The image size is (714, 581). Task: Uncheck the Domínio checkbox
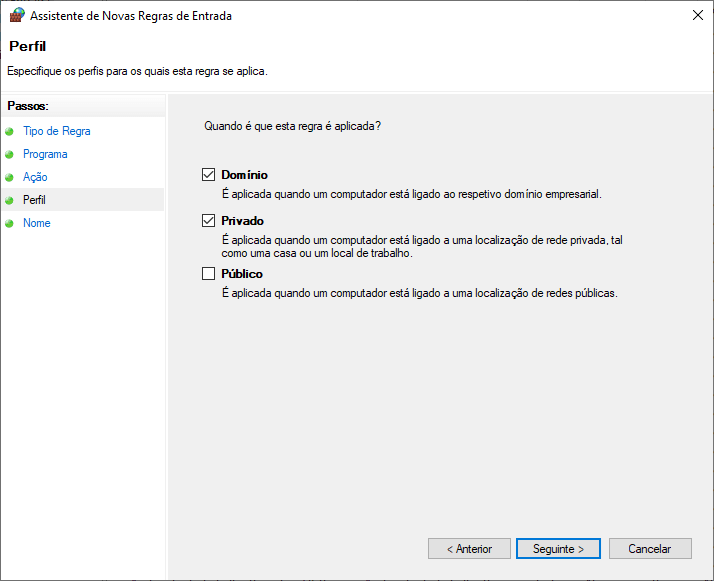pos(209,175)
